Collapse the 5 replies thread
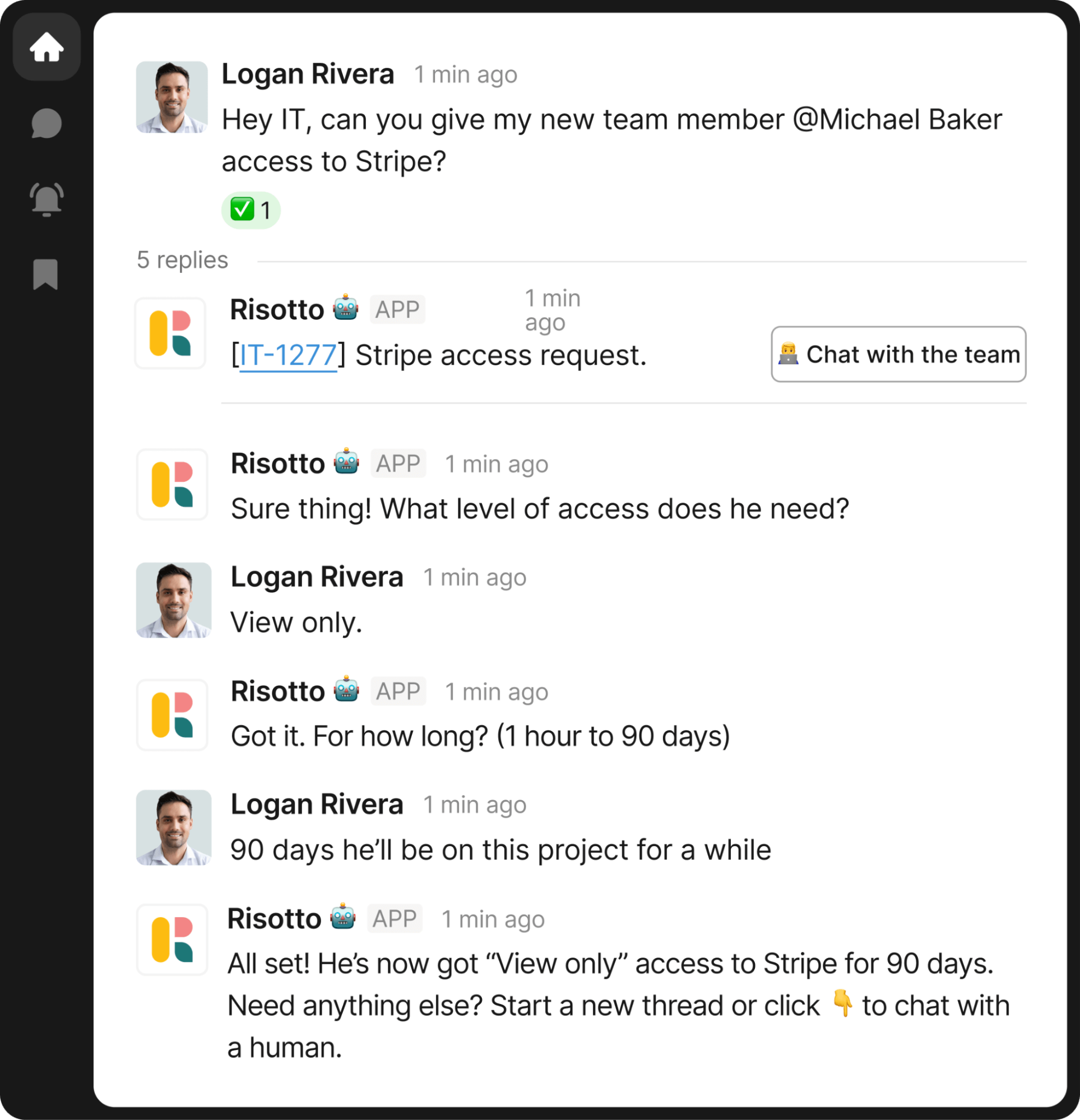This screenshot has height=1120, width=1080. pos(182,260)
